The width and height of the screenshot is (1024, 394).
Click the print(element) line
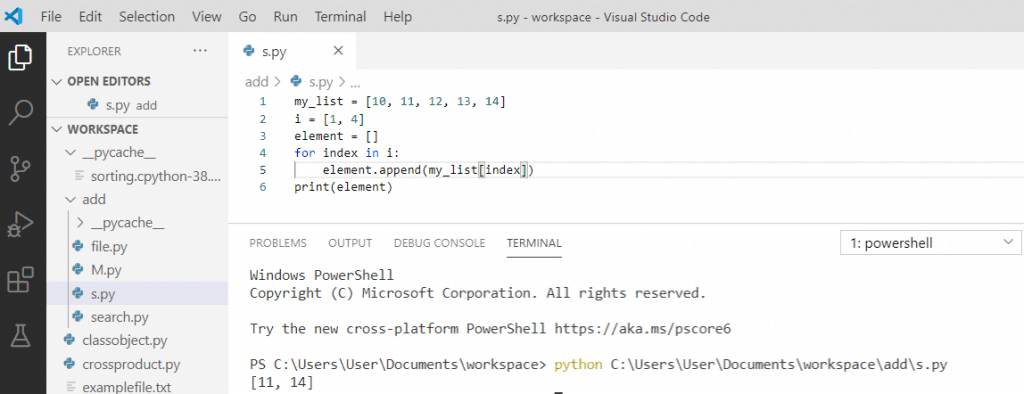click(x=344, y=188)
